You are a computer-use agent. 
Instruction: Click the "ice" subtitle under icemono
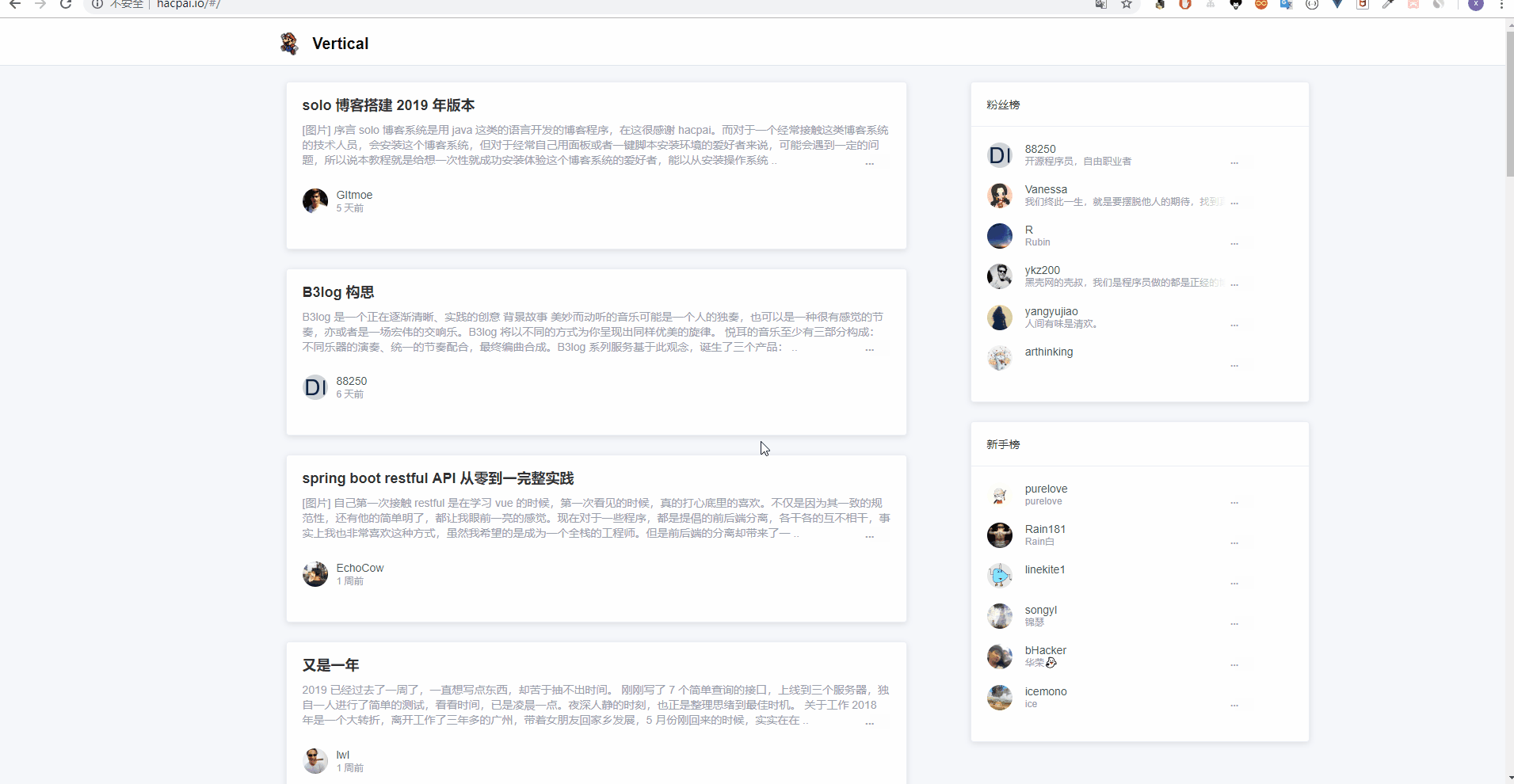click(1031, 704)
